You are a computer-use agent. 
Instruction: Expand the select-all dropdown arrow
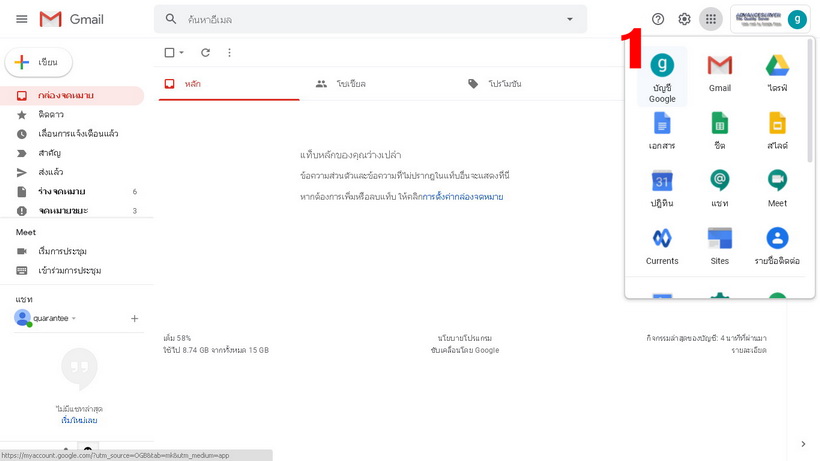(181, 52)
